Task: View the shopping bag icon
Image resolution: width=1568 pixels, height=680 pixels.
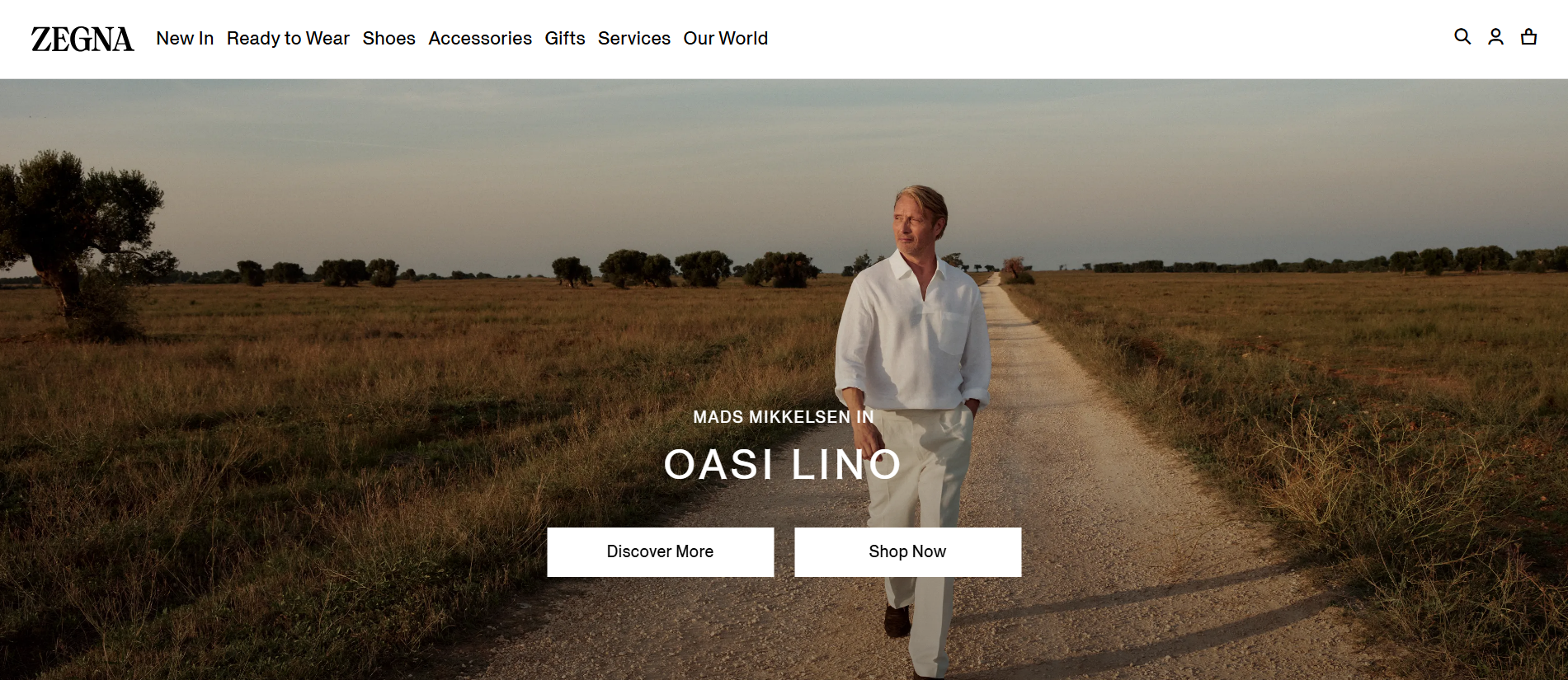Action: tap(1528, 37)
